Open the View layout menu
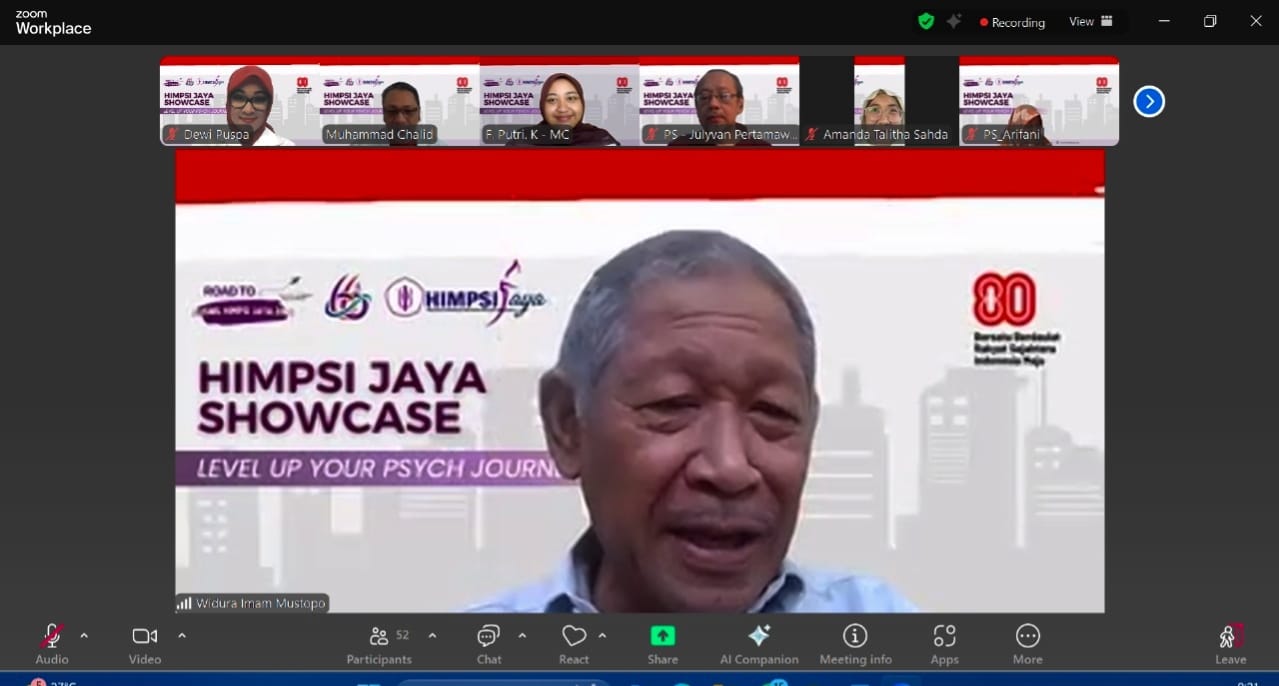 [1091, 21]
